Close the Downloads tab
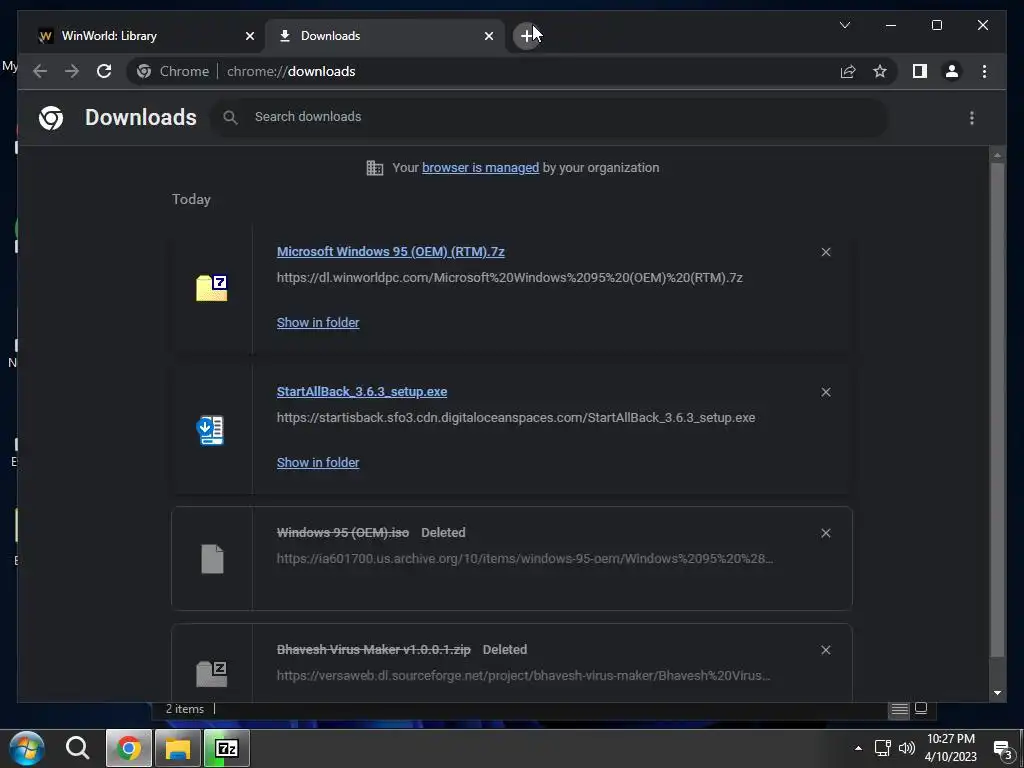The image size is (1024, 768). [x=488, y=36]
